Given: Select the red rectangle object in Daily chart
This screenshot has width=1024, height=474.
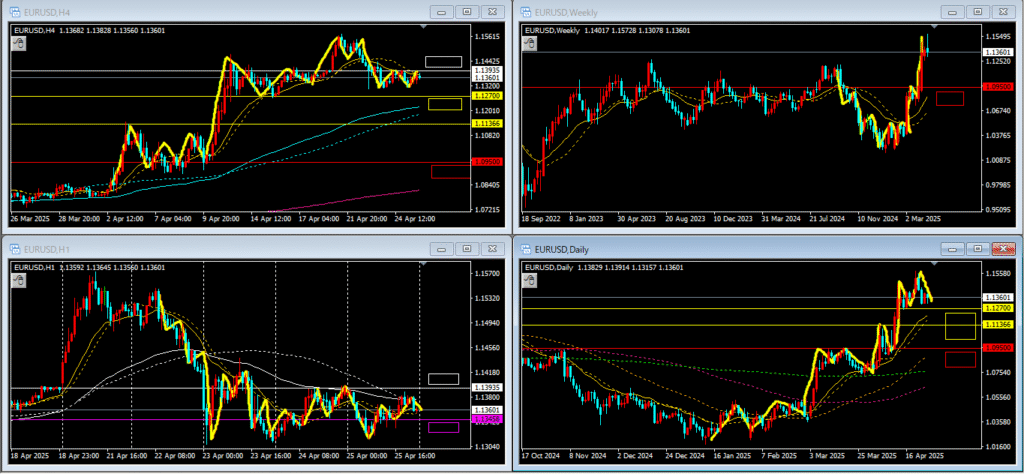Looking at the screenshot, I should pyautogui.click(x=960, y=360).
